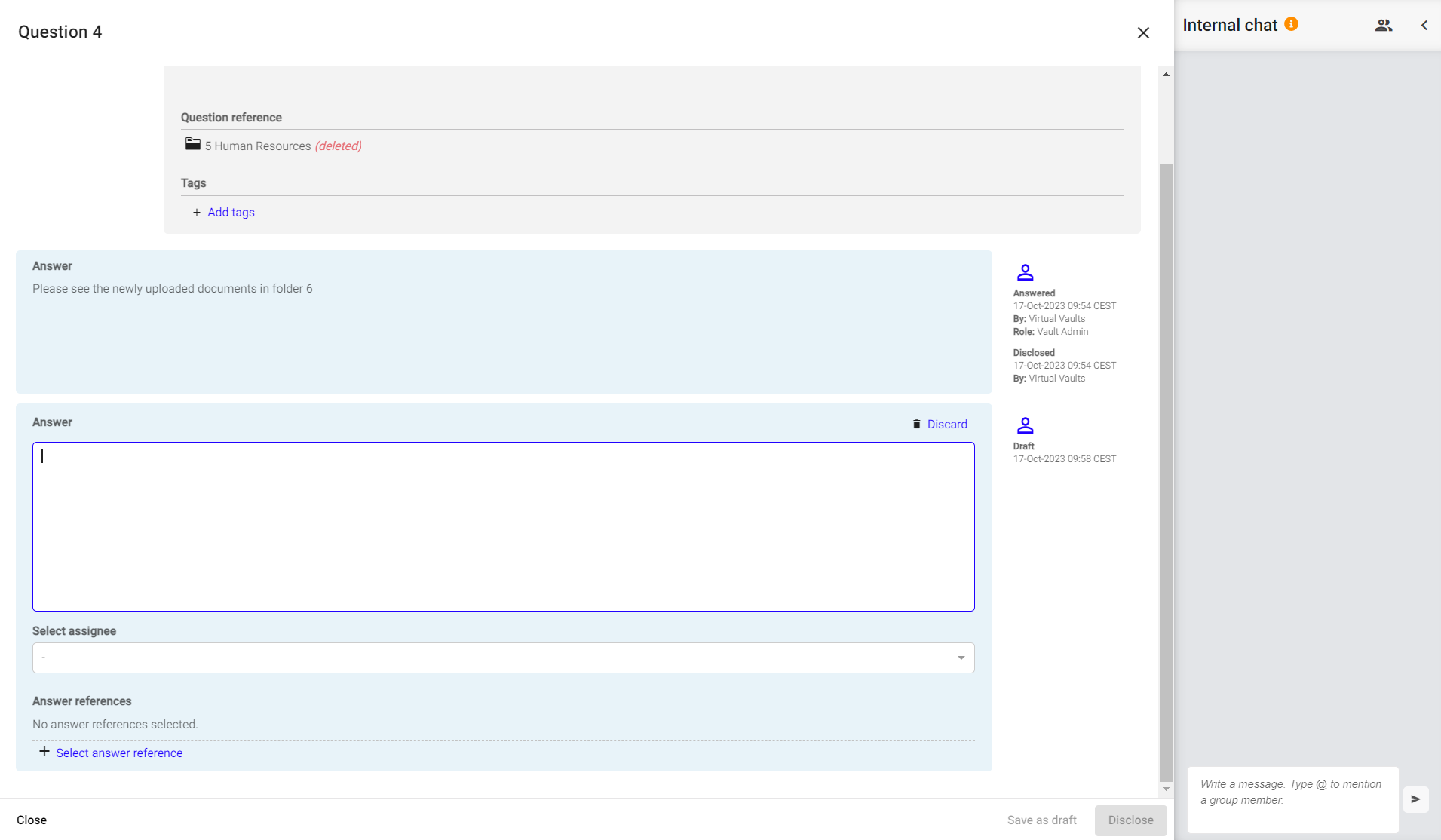Viewport: 1441px width, 840px height.
Task: Click Save as draft button
Action: pos(1041,820)
